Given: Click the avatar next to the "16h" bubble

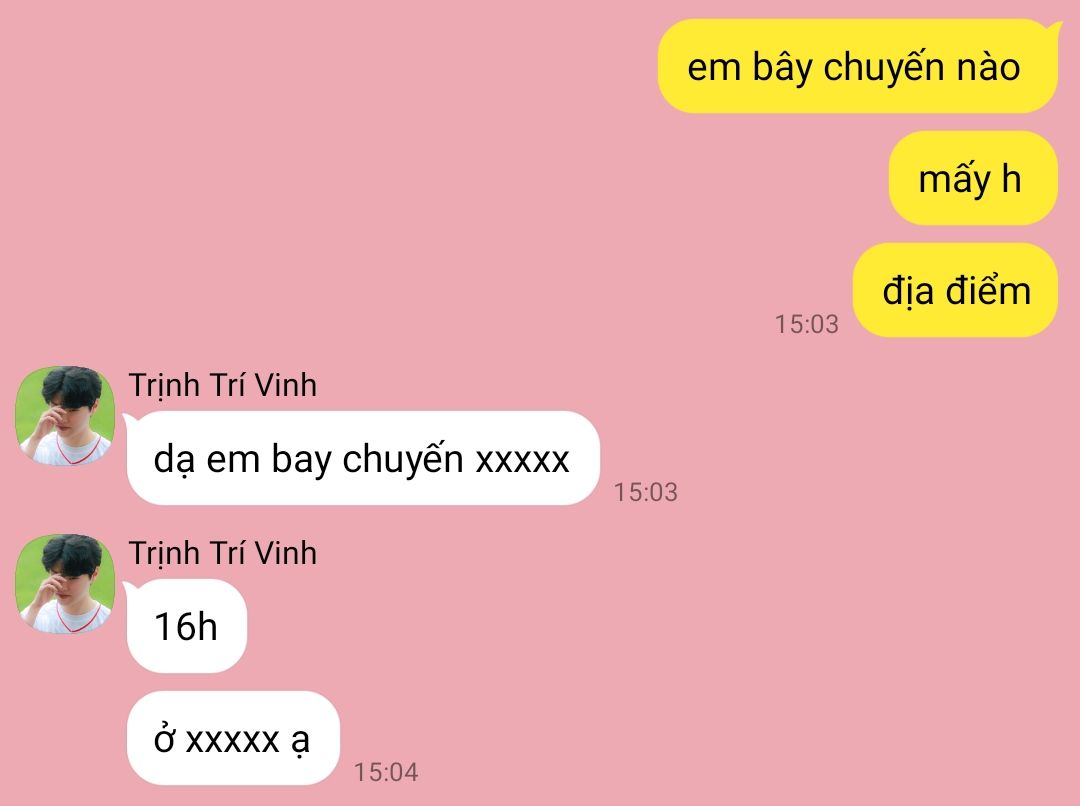Looking at the screenshot, I should pos(65,583).
